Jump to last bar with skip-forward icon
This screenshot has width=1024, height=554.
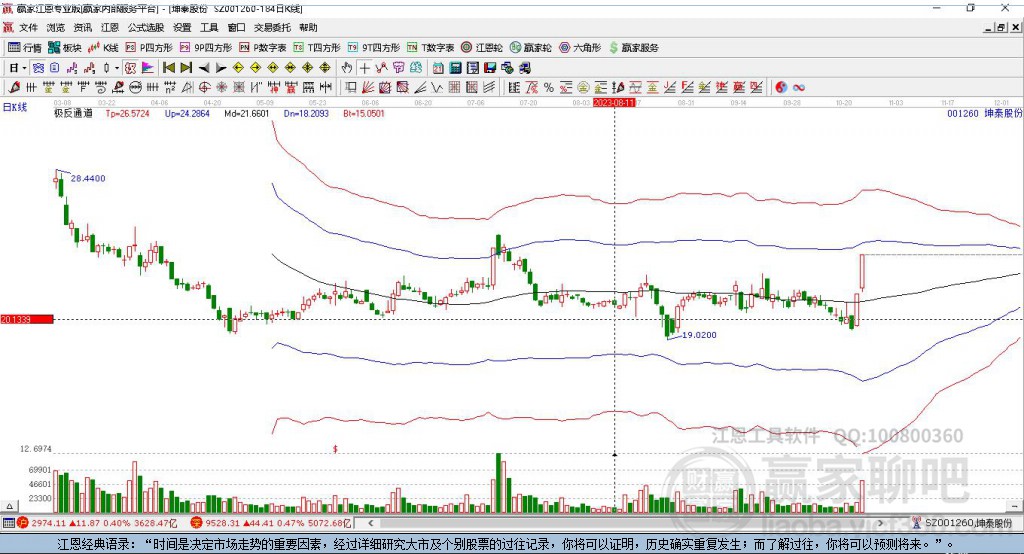186,68
